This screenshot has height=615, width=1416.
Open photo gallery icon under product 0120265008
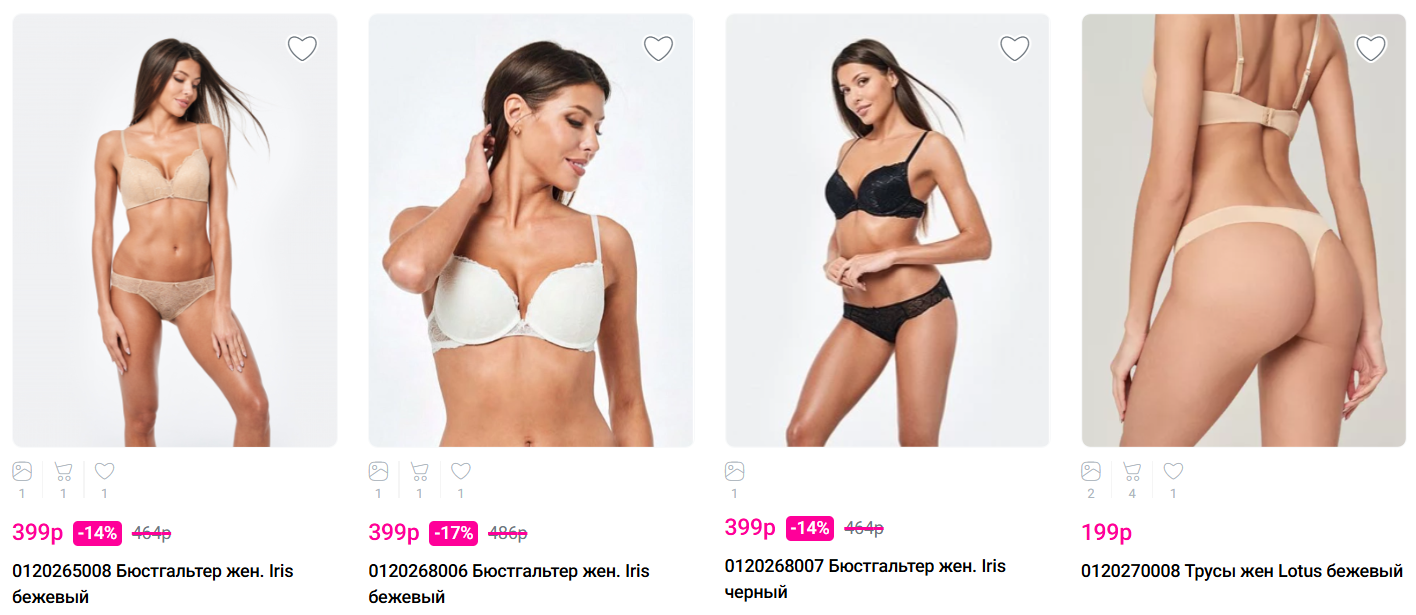(x=22, y=471)
